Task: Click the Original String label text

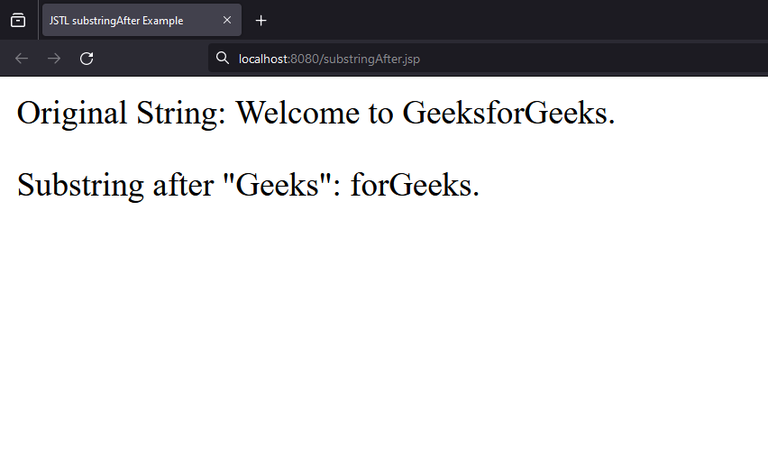Action: [x=121, y=114]
